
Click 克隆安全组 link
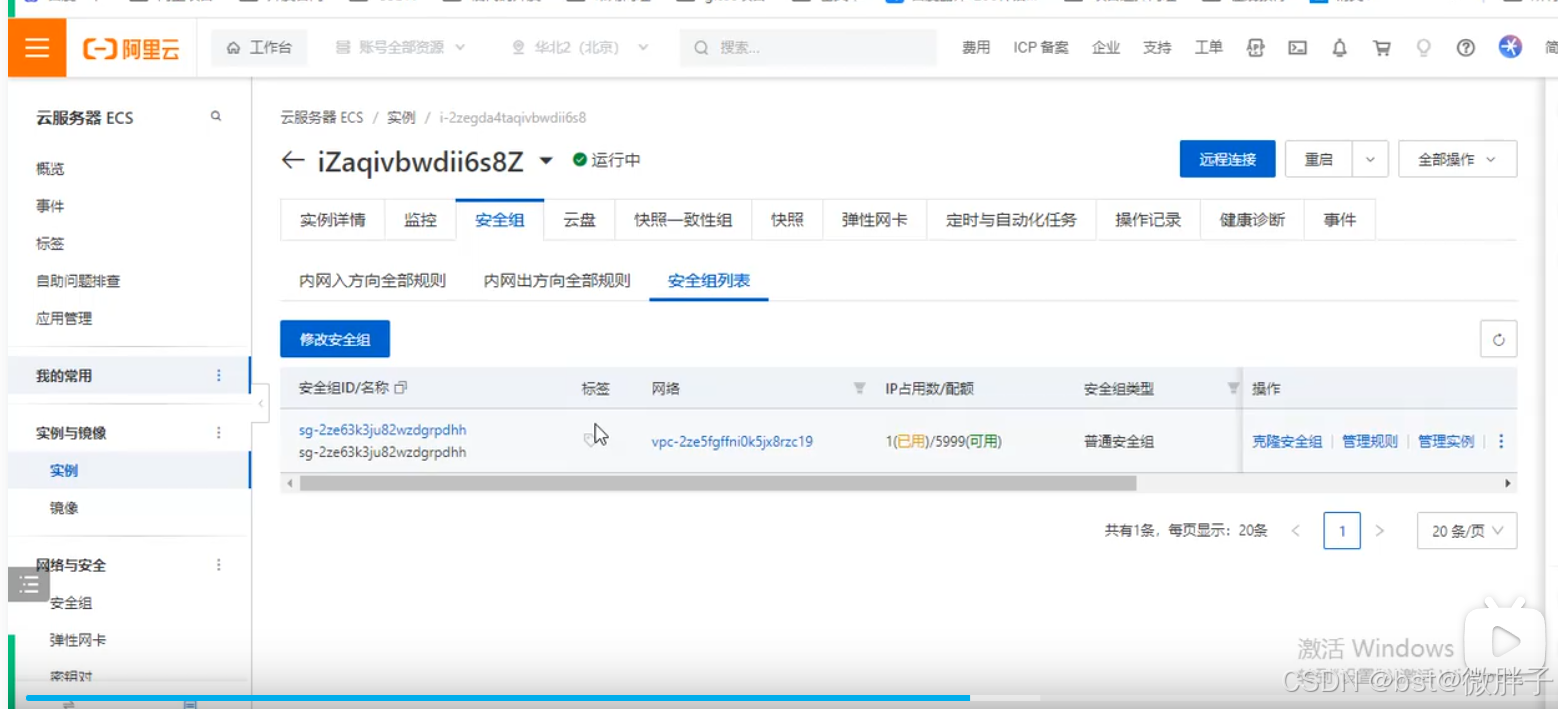pos(1287,441)
